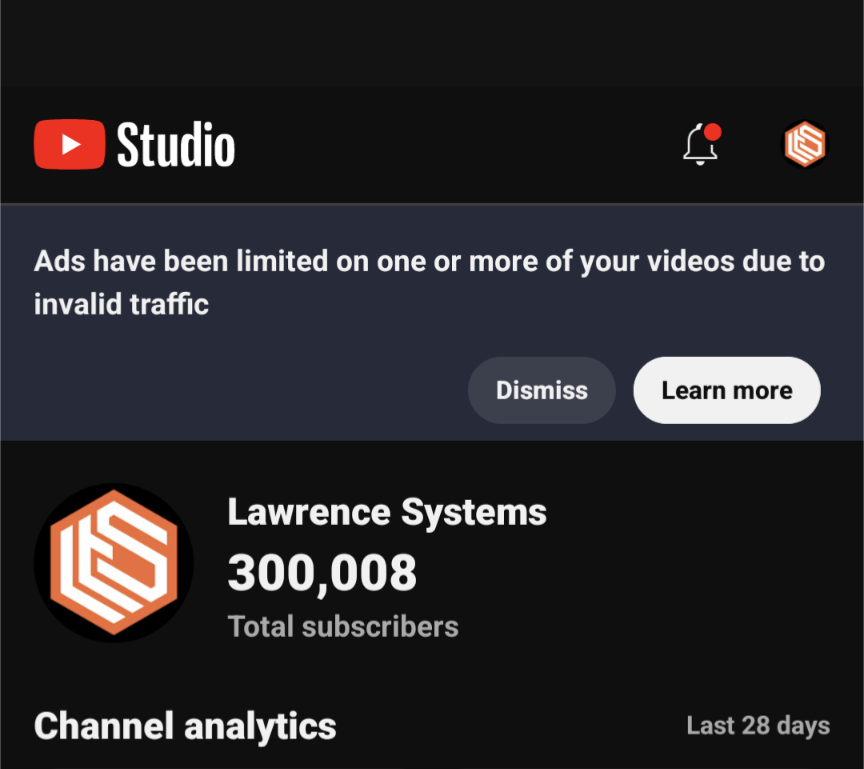Open the Channel analytics section heading
The image size is (864, 769).
(185, 725)
